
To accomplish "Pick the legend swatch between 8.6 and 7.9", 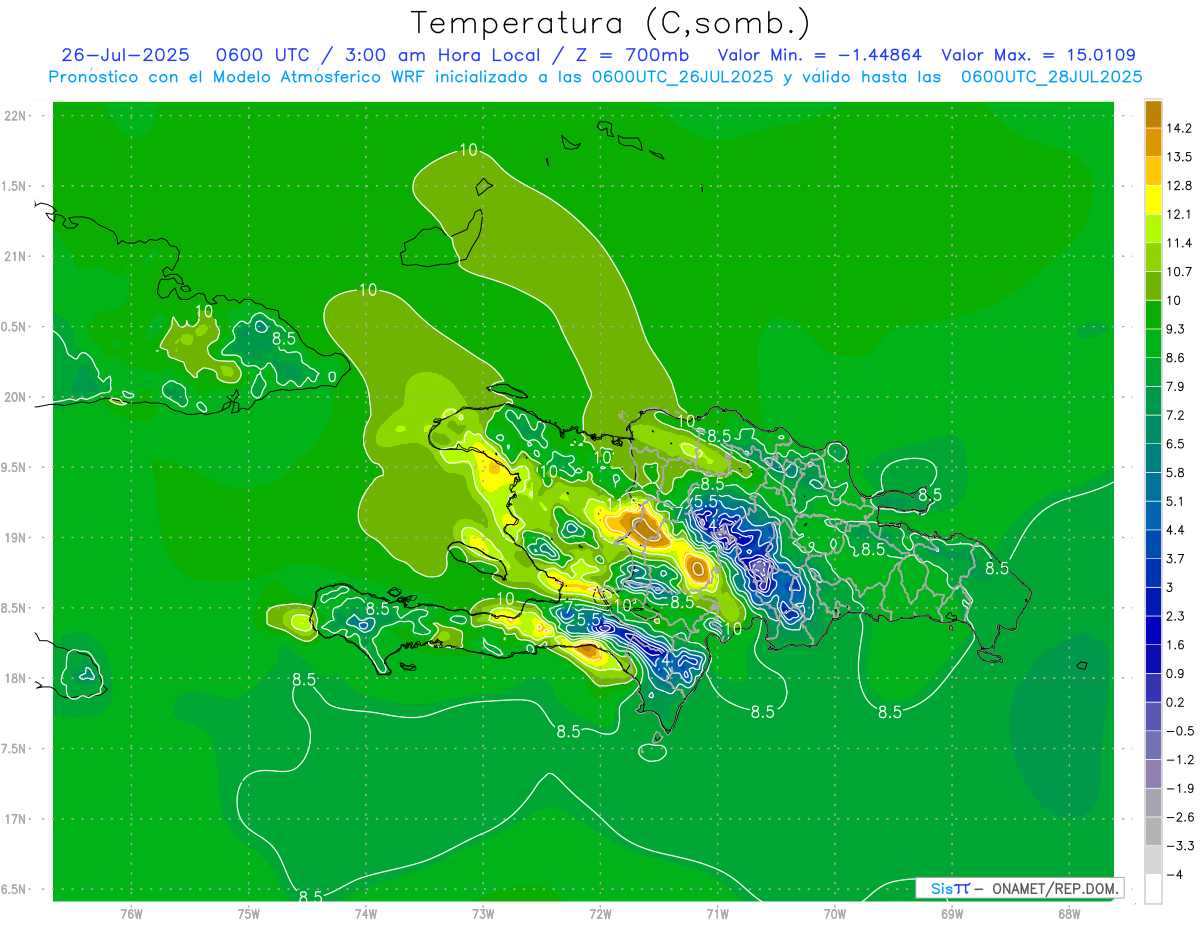I will [1153, 371].
